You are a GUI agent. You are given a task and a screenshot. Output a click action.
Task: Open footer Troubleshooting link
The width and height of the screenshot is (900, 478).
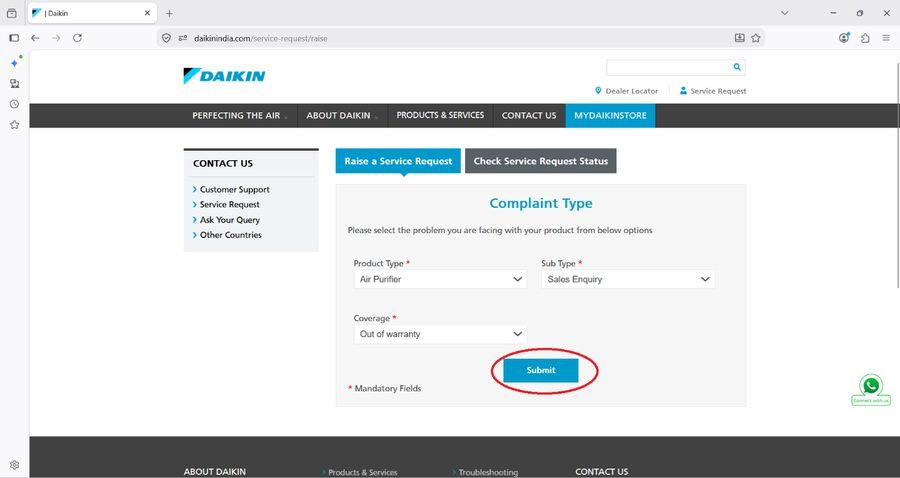tap(488, 472)
